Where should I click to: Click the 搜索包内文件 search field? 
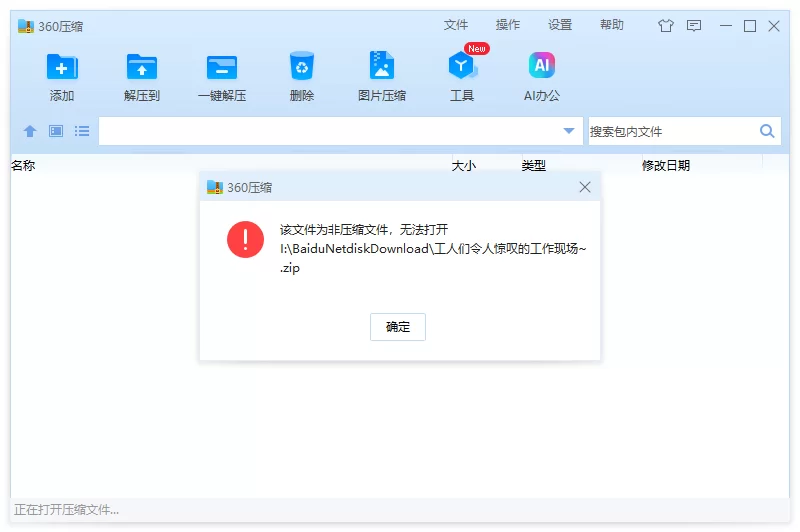coord(670,131)
